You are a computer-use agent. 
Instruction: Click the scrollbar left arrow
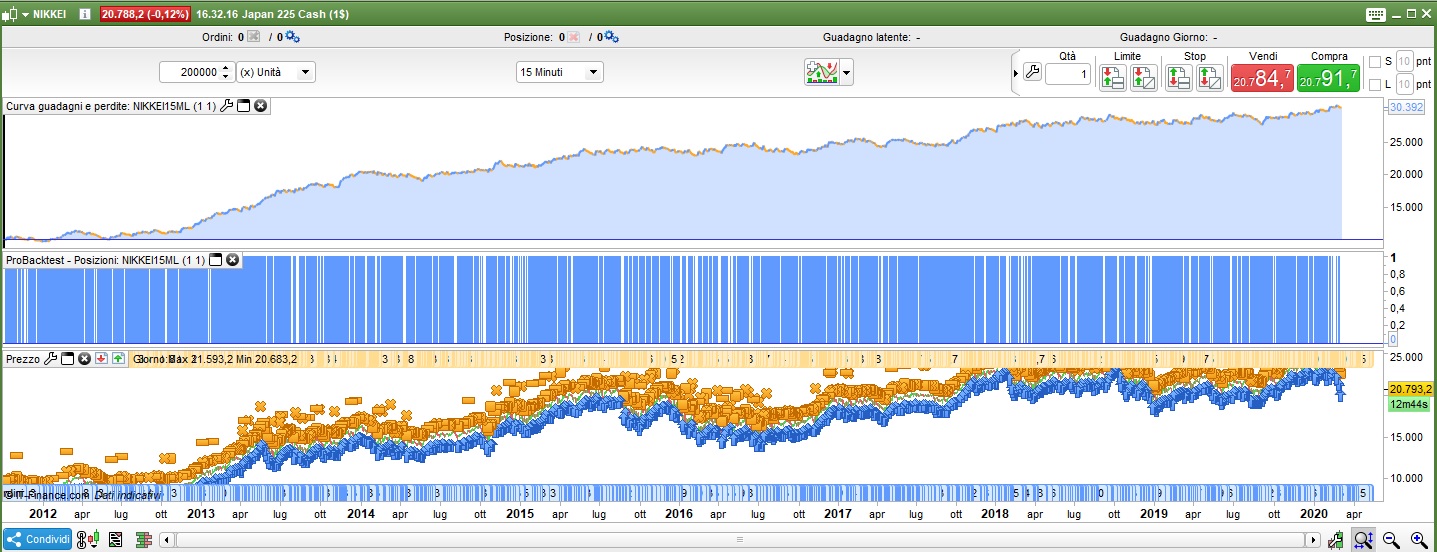coord(166,540)
